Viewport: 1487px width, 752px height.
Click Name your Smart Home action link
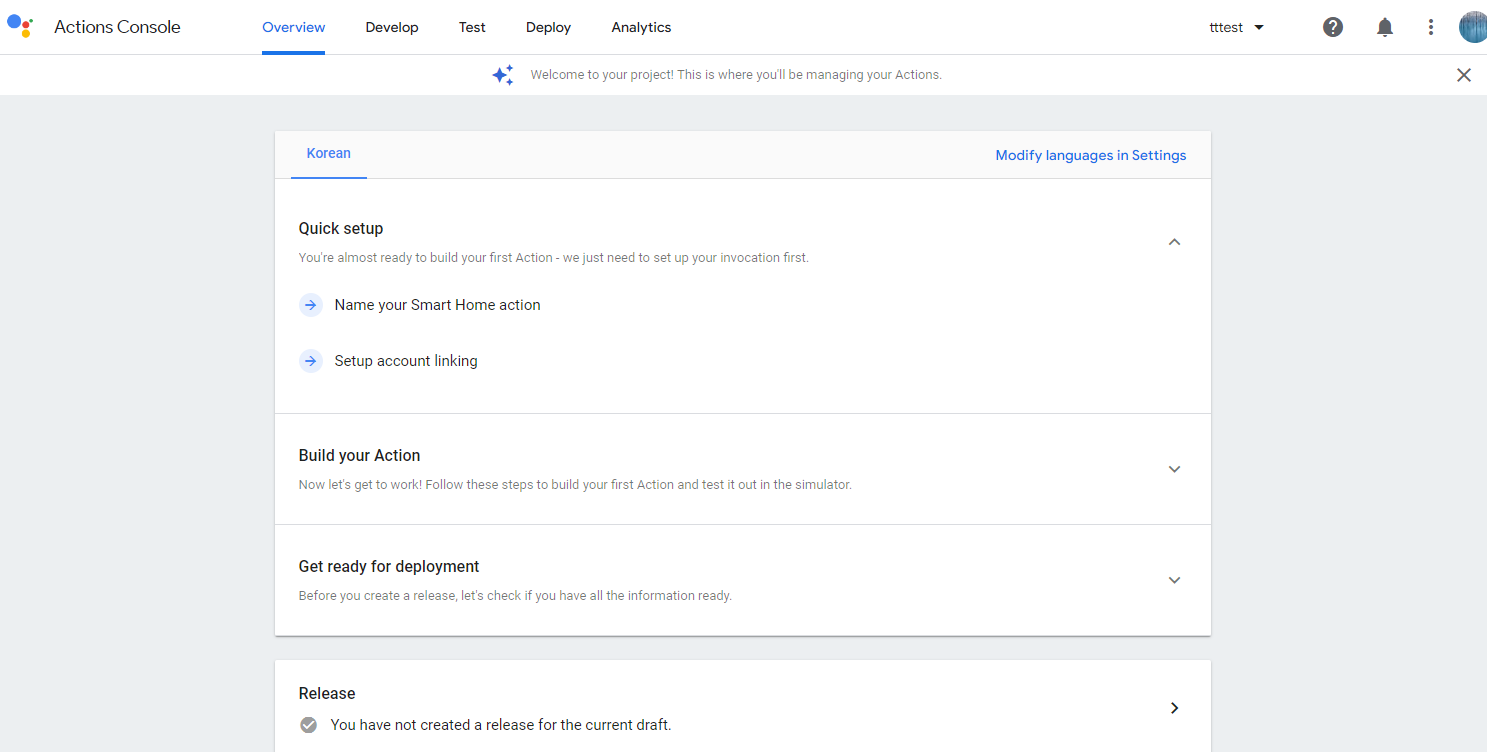[x=437, y=305]
